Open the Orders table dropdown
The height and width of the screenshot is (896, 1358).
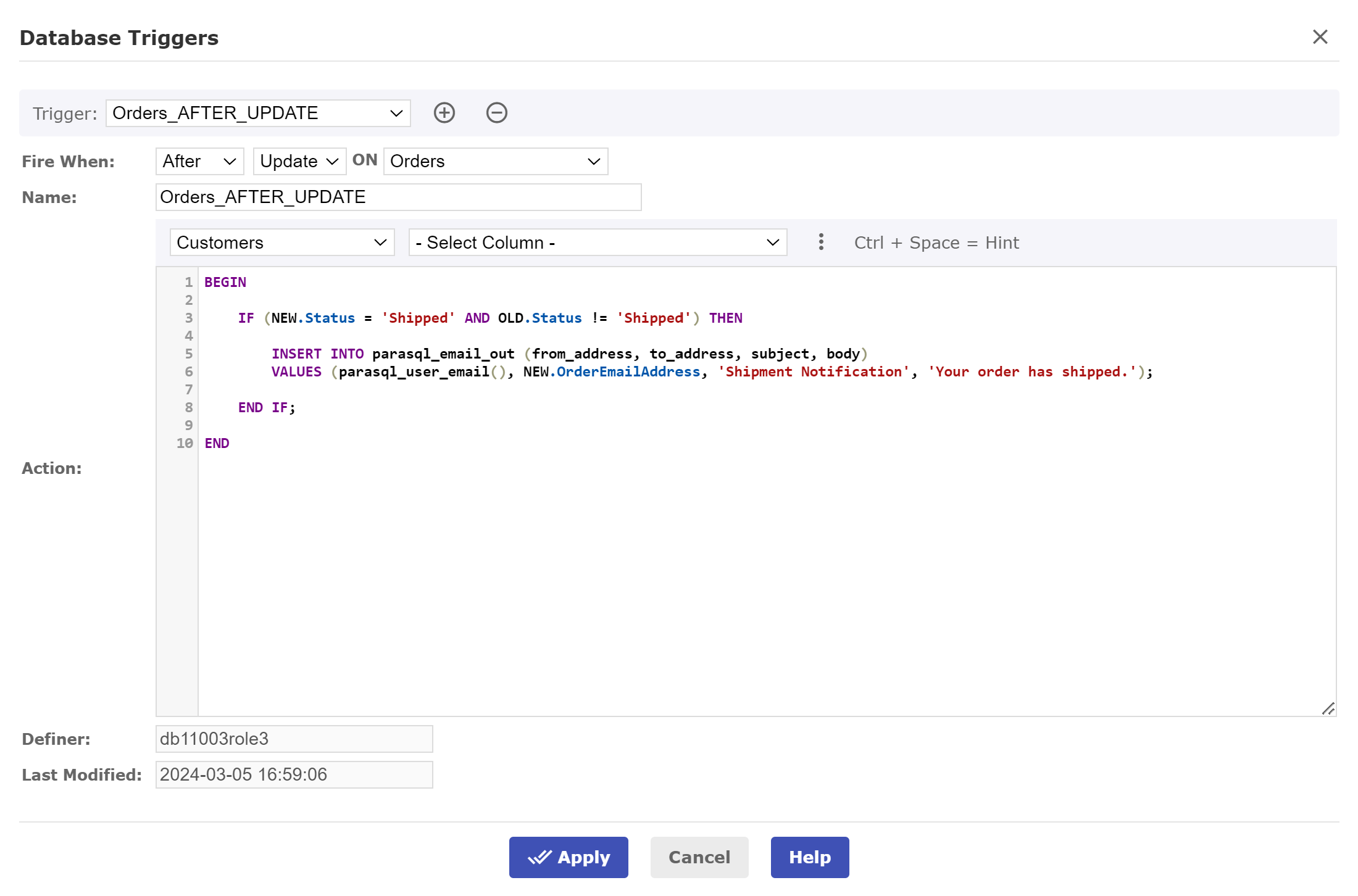496,161
